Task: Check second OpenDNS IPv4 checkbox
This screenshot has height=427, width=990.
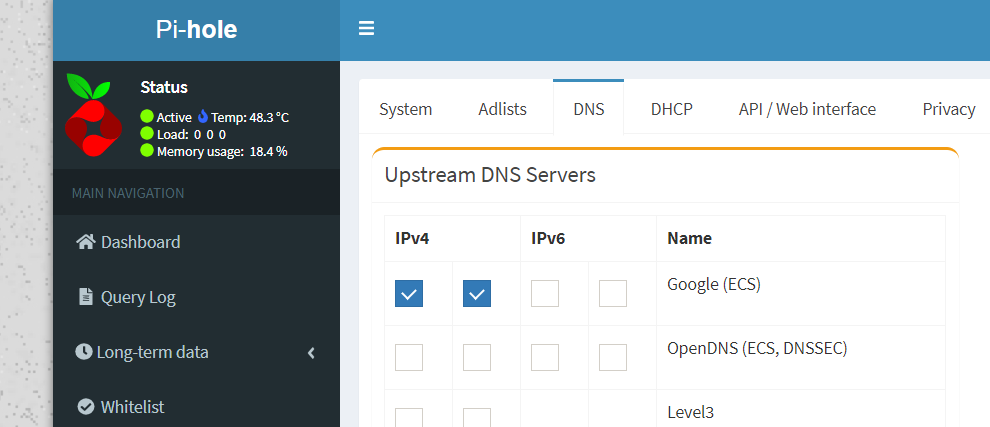Action: 477,358
